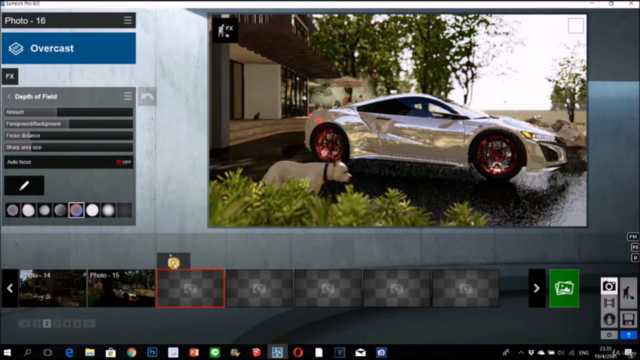Go to photo page 4
Viewport: 640px width, 360px height.
point(67,324)
